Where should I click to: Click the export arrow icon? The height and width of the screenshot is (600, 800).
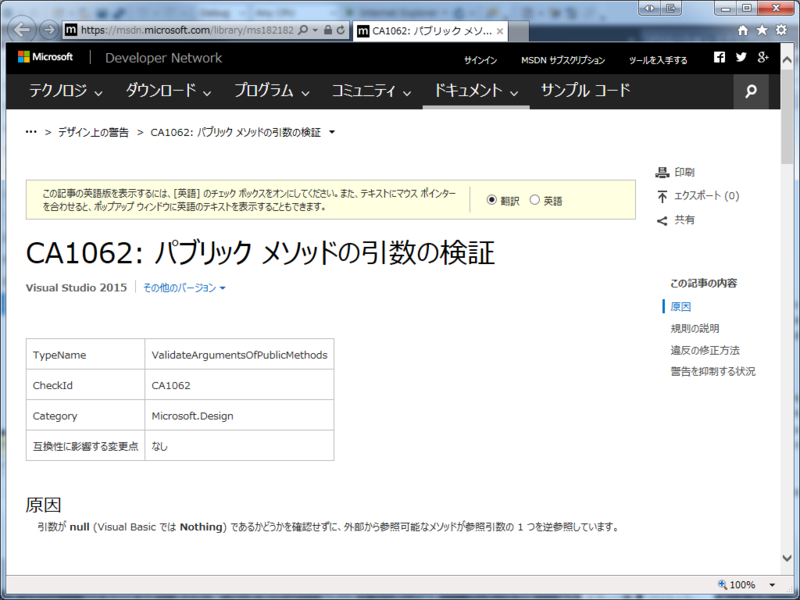click(x=662, y=196)
